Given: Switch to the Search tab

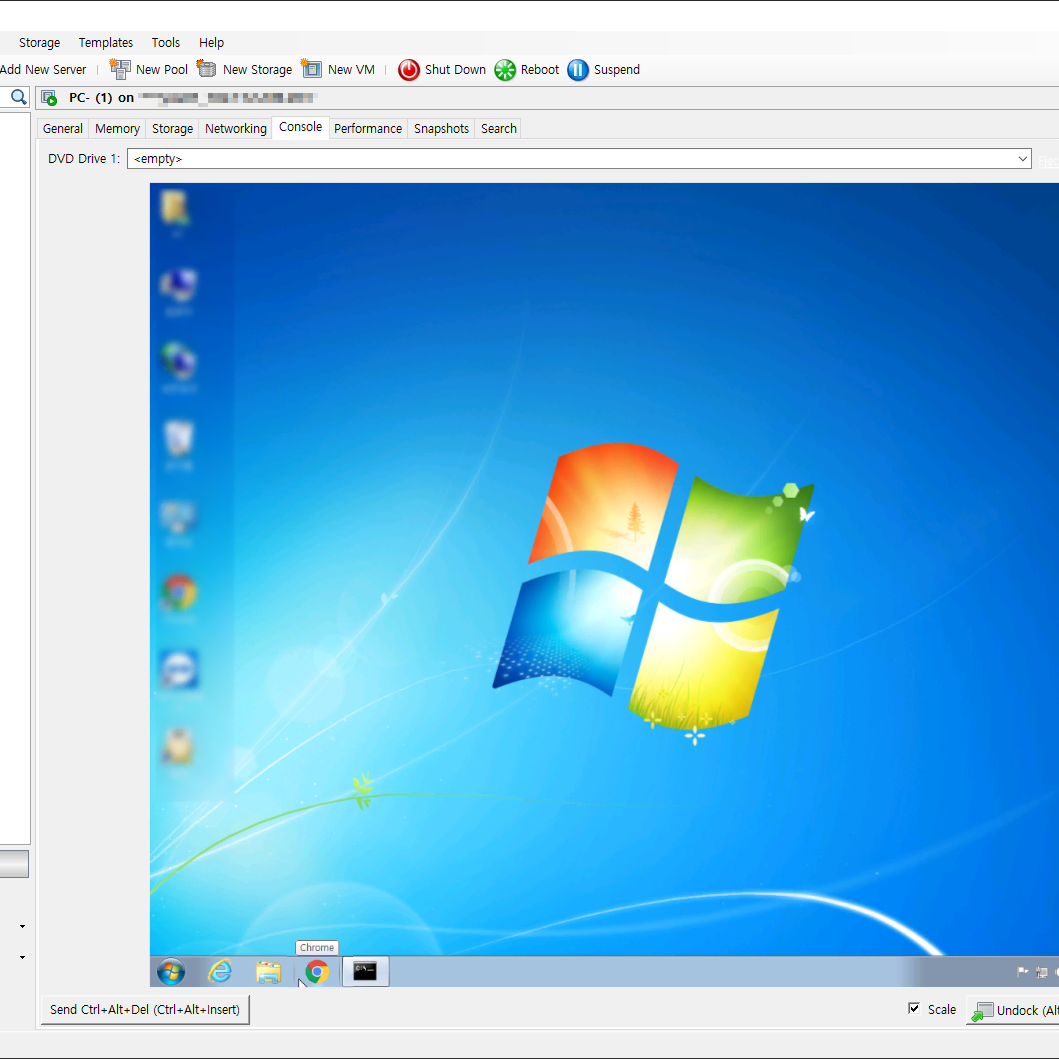Looking at the screenshot, I should point(498,128).
